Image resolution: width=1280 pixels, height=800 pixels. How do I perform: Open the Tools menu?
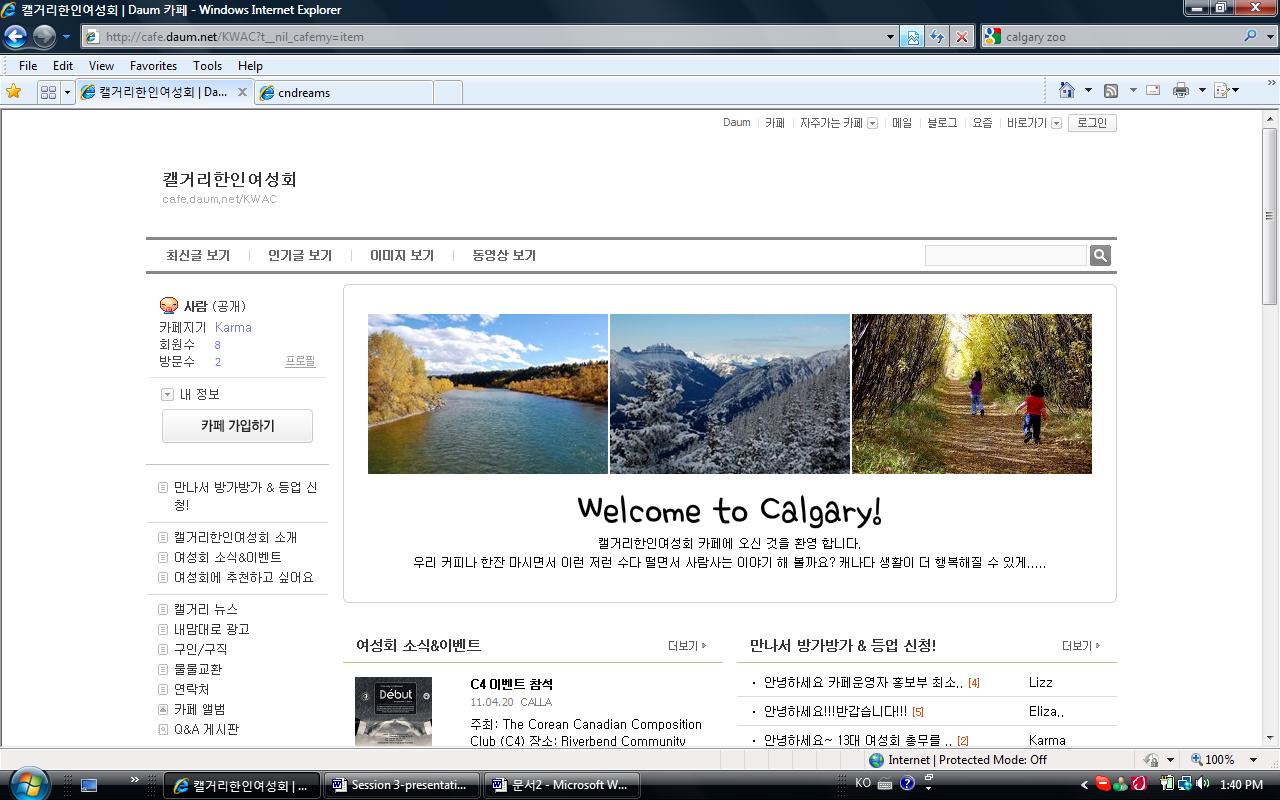pyautogui.click(x=207, y=66)
